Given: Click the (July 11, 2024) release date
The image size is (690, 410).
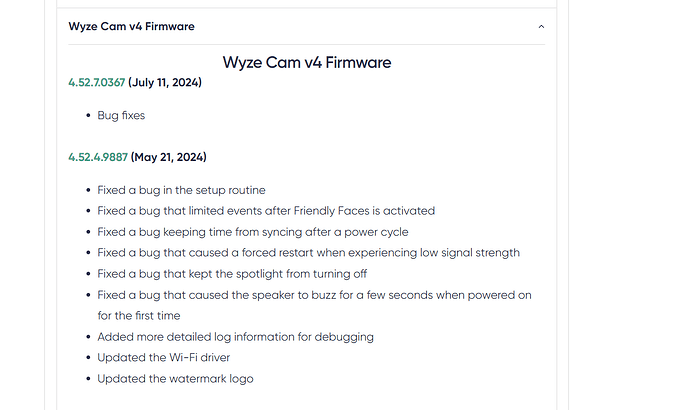Looking at the screenshot, I should click(165, 82).
